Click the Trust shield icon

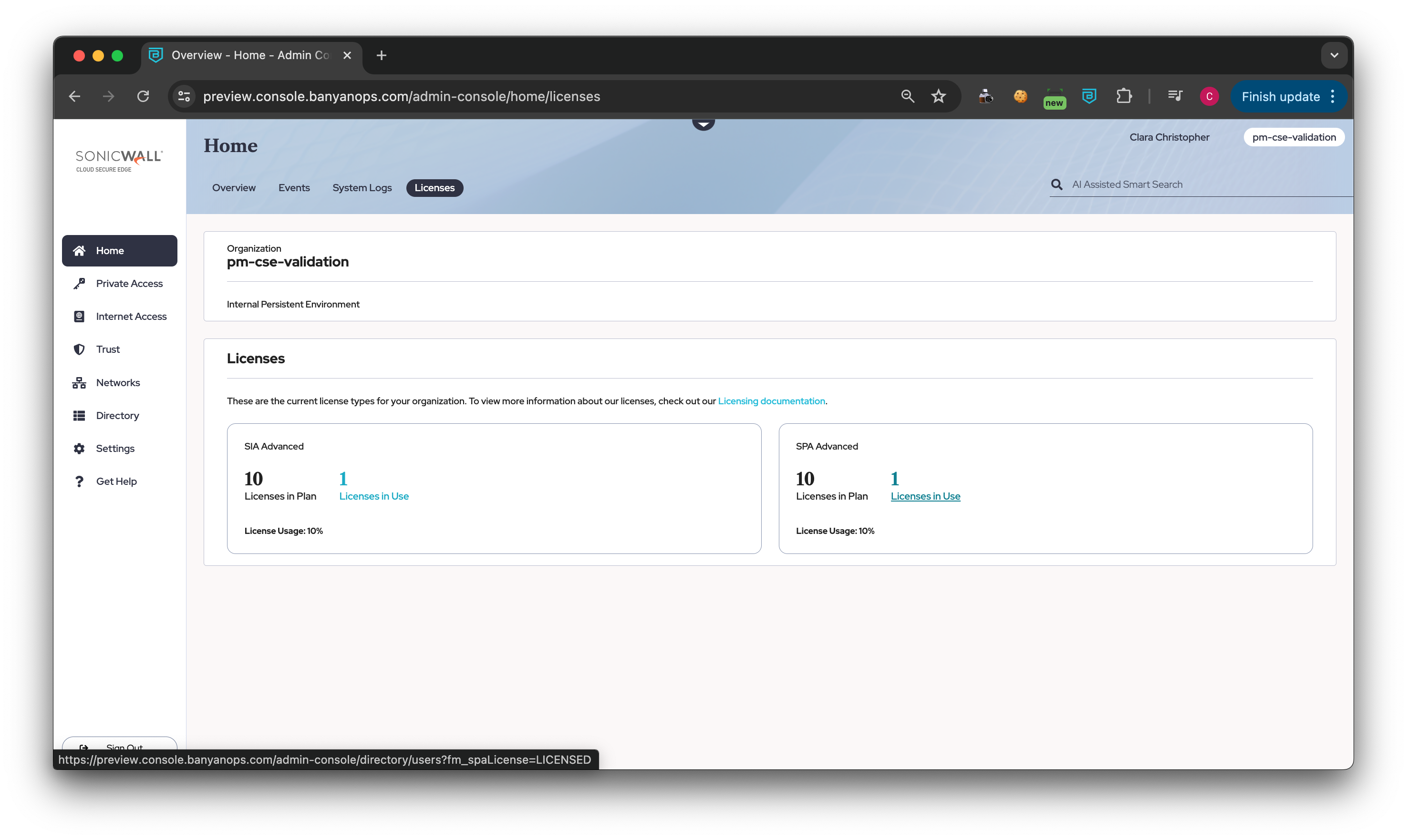pos(79,349)
